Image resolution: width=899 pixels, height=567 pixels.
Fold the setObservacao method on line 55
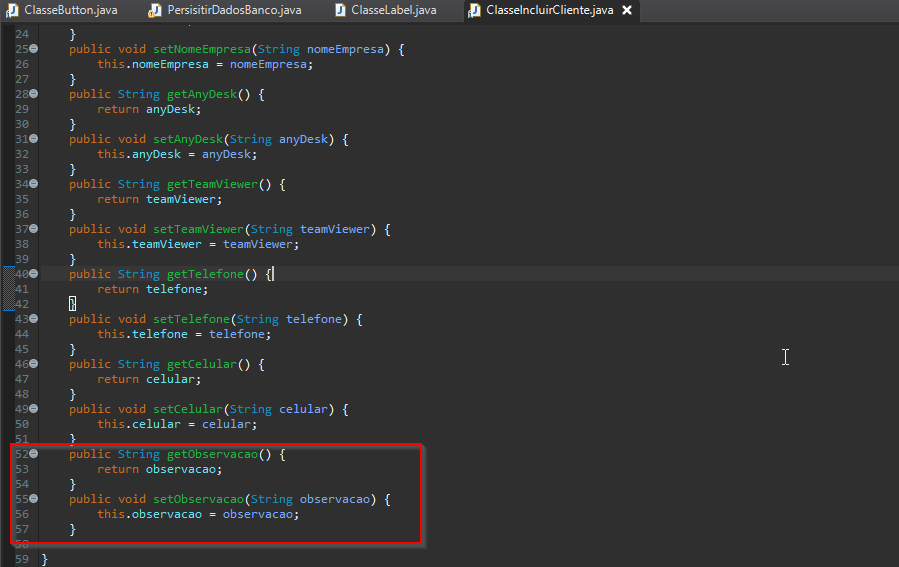34,499
